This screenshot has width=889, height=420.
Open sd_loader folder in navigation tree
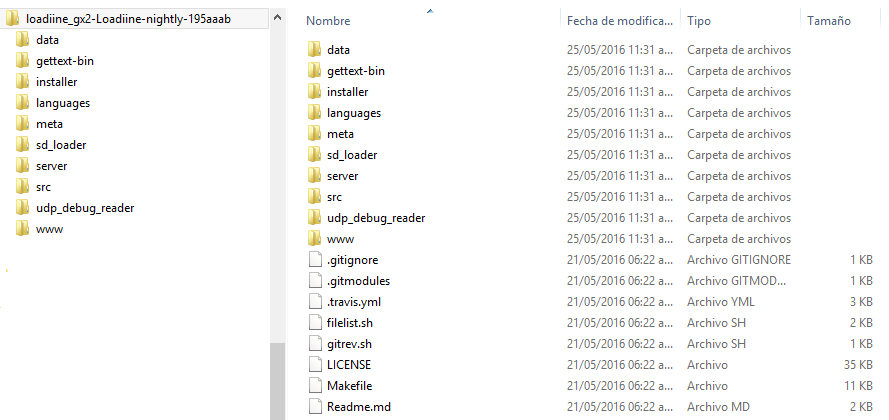(x=61, y=145)
